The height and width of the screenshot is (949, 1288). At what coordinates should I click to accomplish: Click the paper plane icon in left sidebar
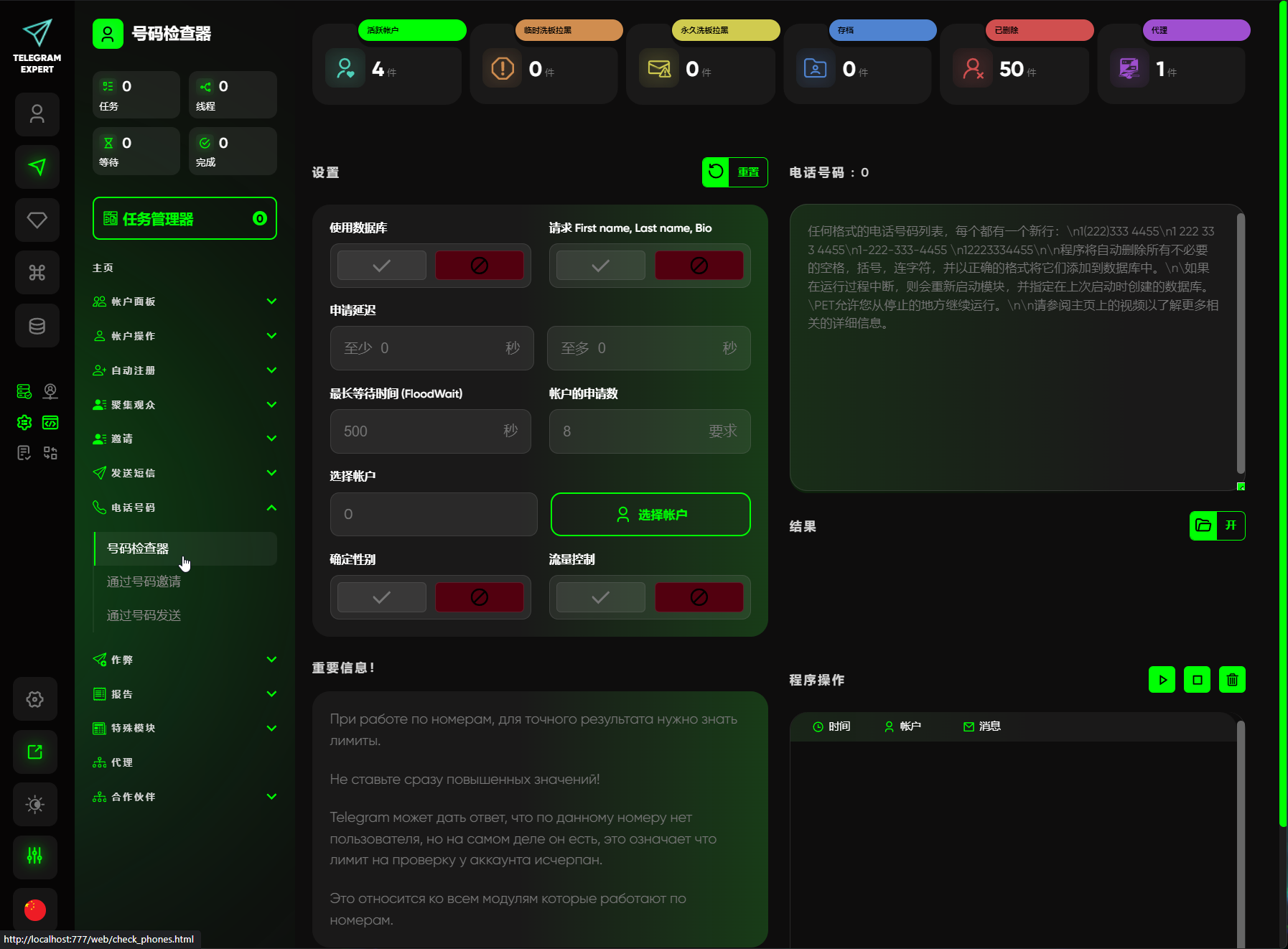(37, 167)
